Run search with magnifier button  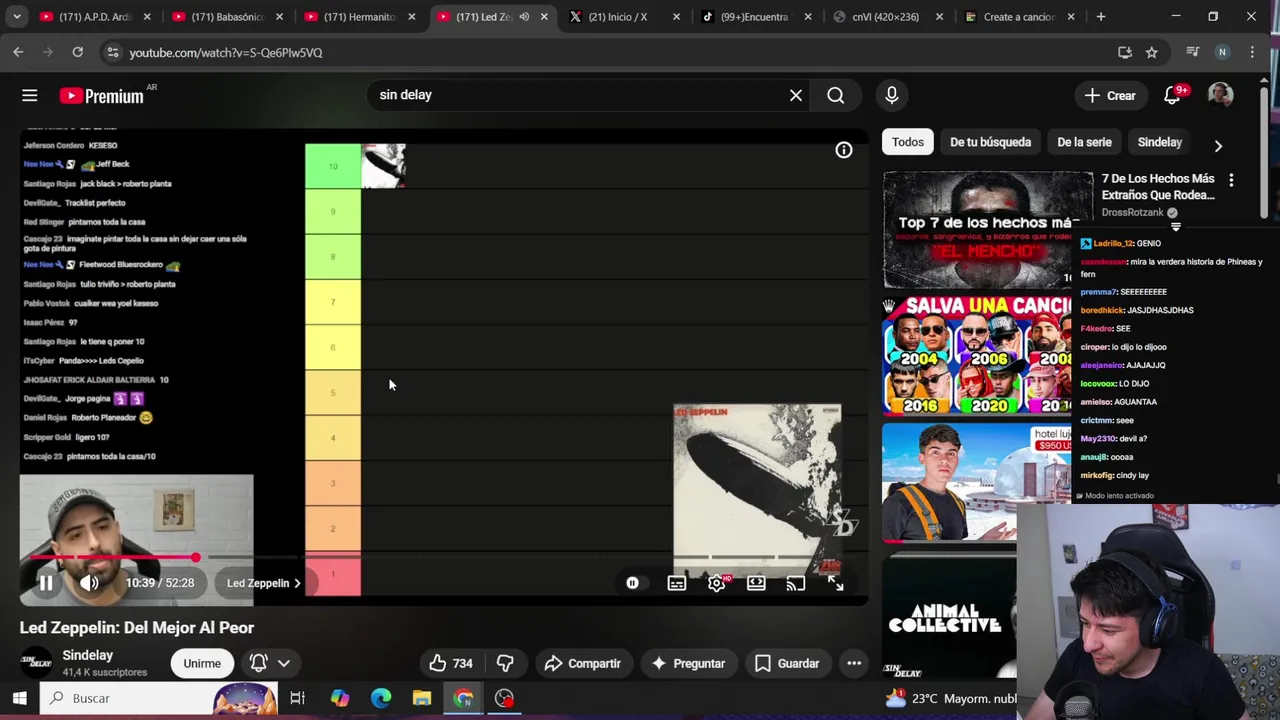(x=836, y=95)
